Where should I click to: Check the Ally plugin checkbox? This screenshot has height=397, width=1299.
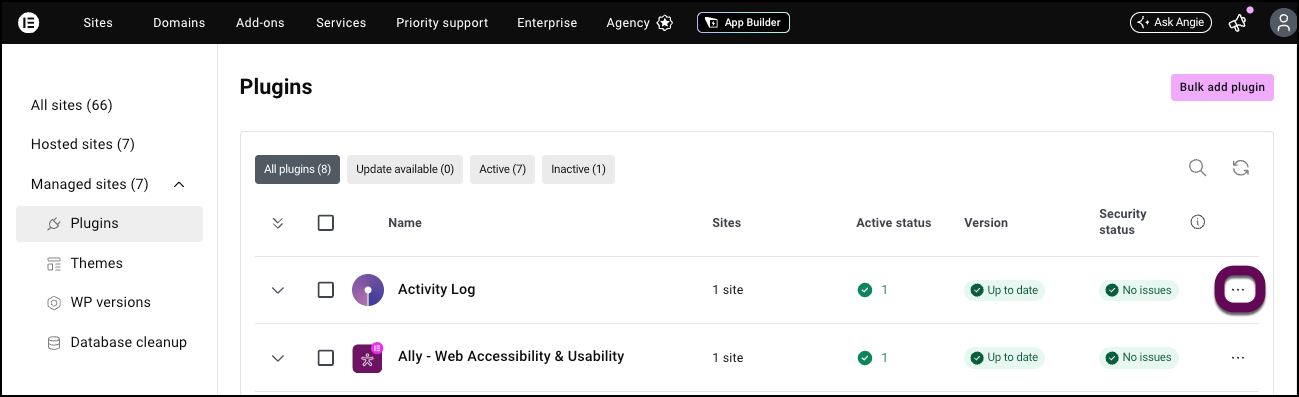pos(326,357)
